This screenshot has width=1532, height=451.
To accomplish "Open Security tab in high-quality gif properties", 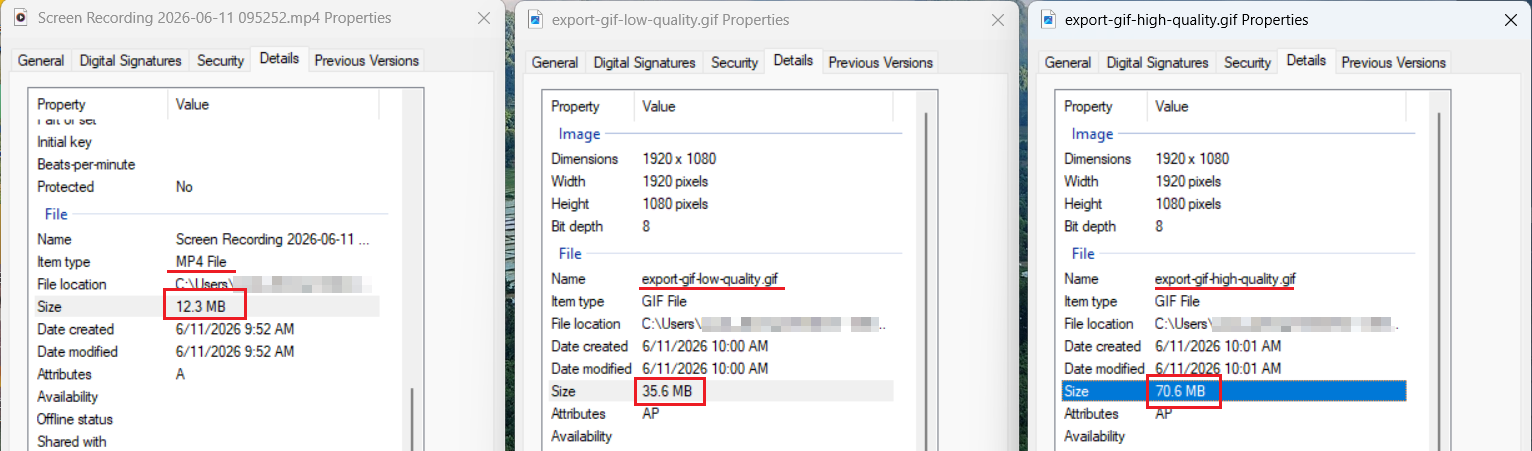I will (x=1247, y=62).
